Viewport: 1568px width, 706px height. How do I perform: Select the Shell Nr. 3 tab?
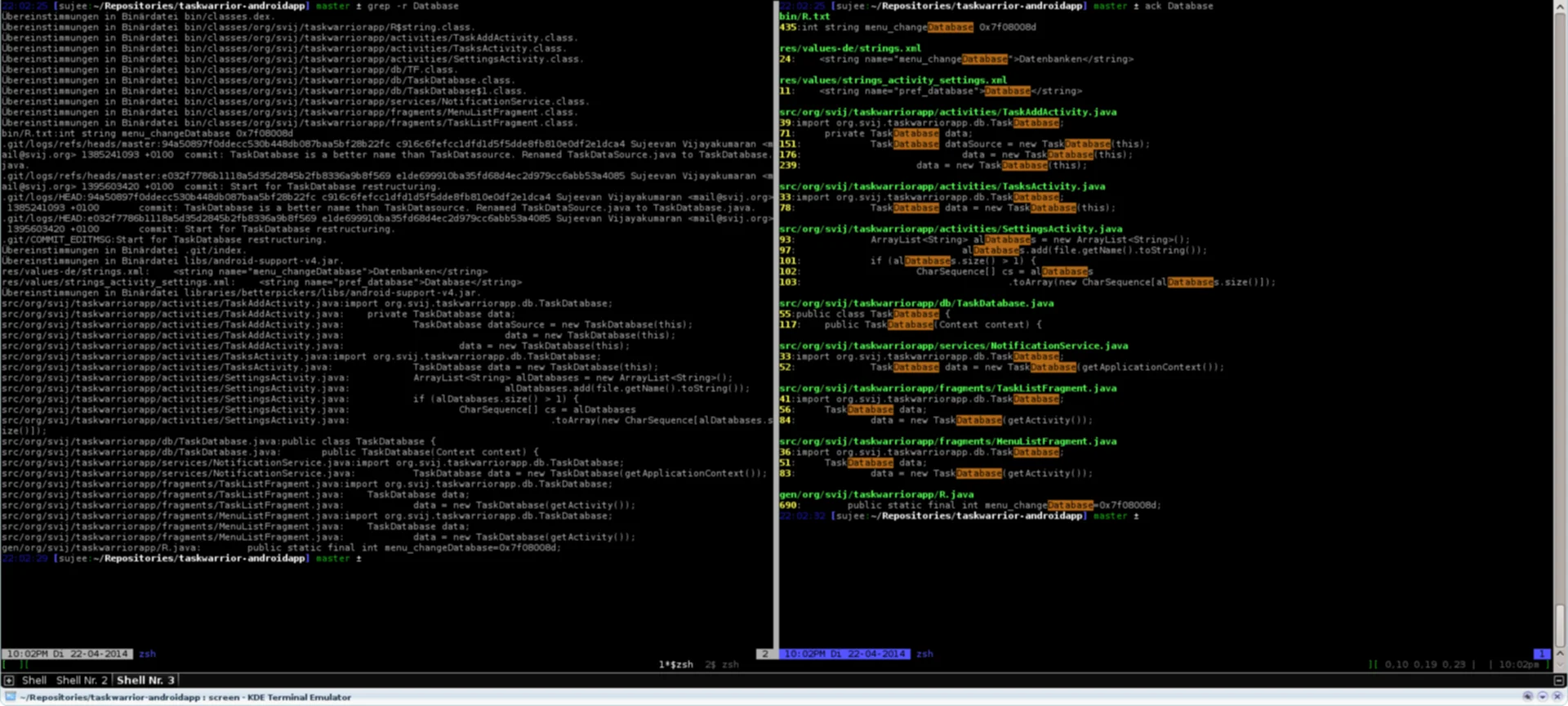145,680
